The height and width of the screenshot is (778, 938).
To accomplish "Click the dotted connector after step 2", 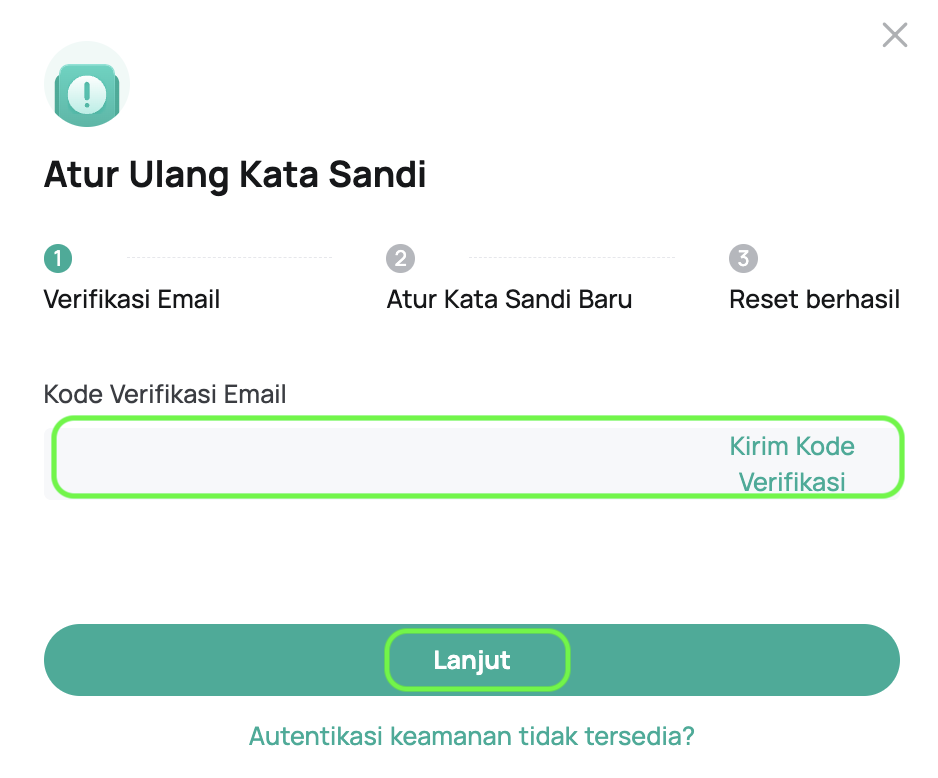I will coord(572,258).
